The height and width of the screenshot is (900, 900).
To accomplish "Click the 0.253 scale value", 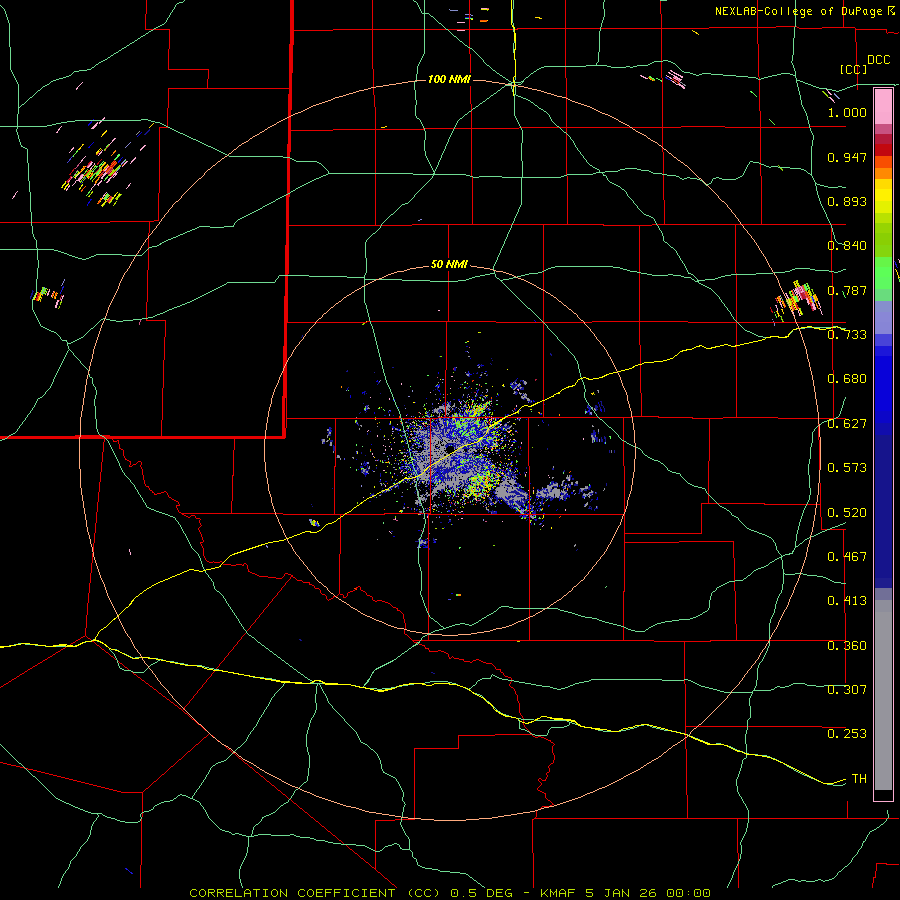I will pos(847,734).
